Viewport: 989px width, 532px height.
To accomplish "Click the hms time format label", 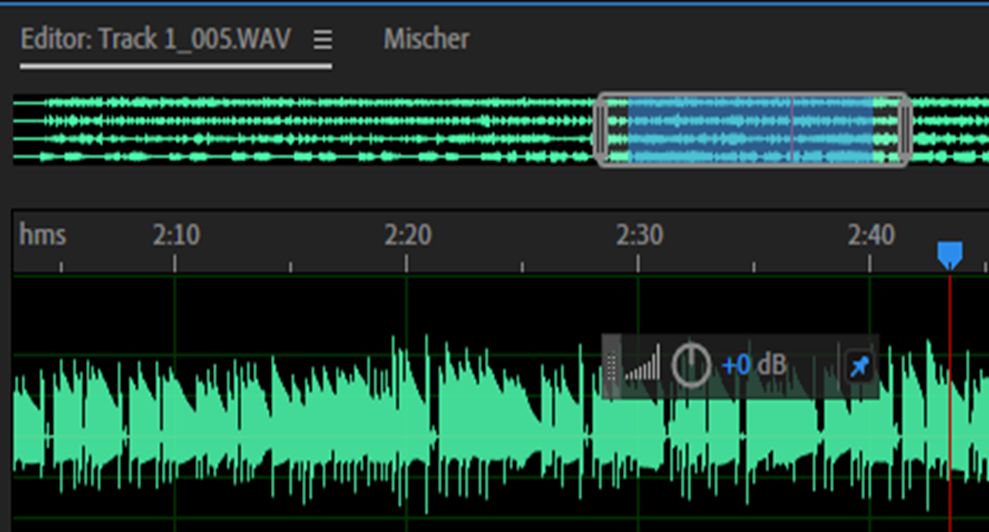I will [x=42, y=235].
